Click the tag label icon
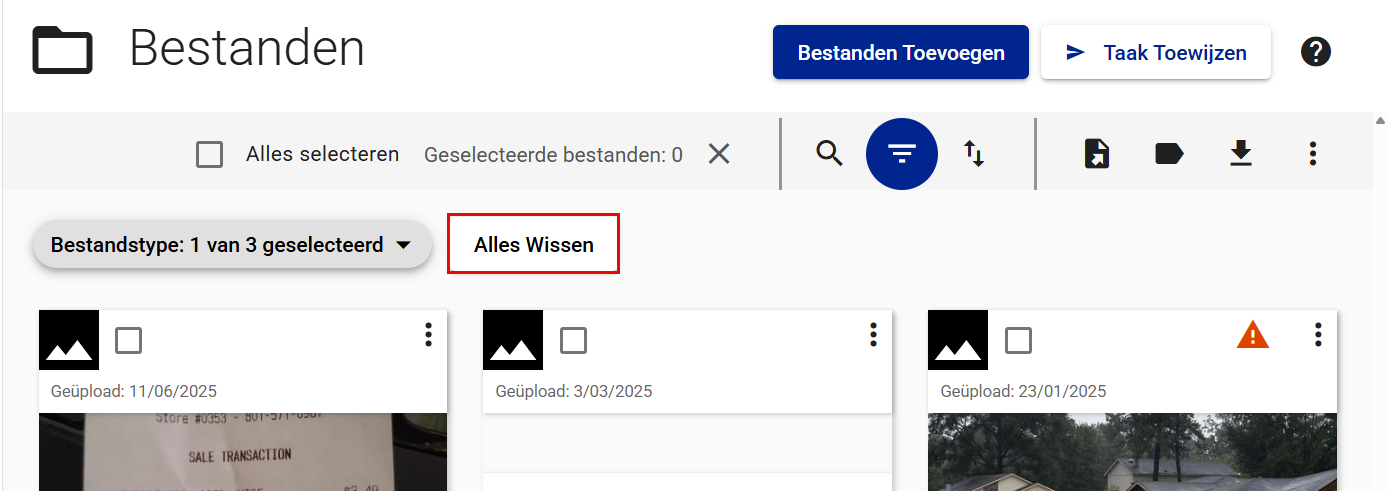The height and width of the screenshot is (491, 1388). point(1169,154)
